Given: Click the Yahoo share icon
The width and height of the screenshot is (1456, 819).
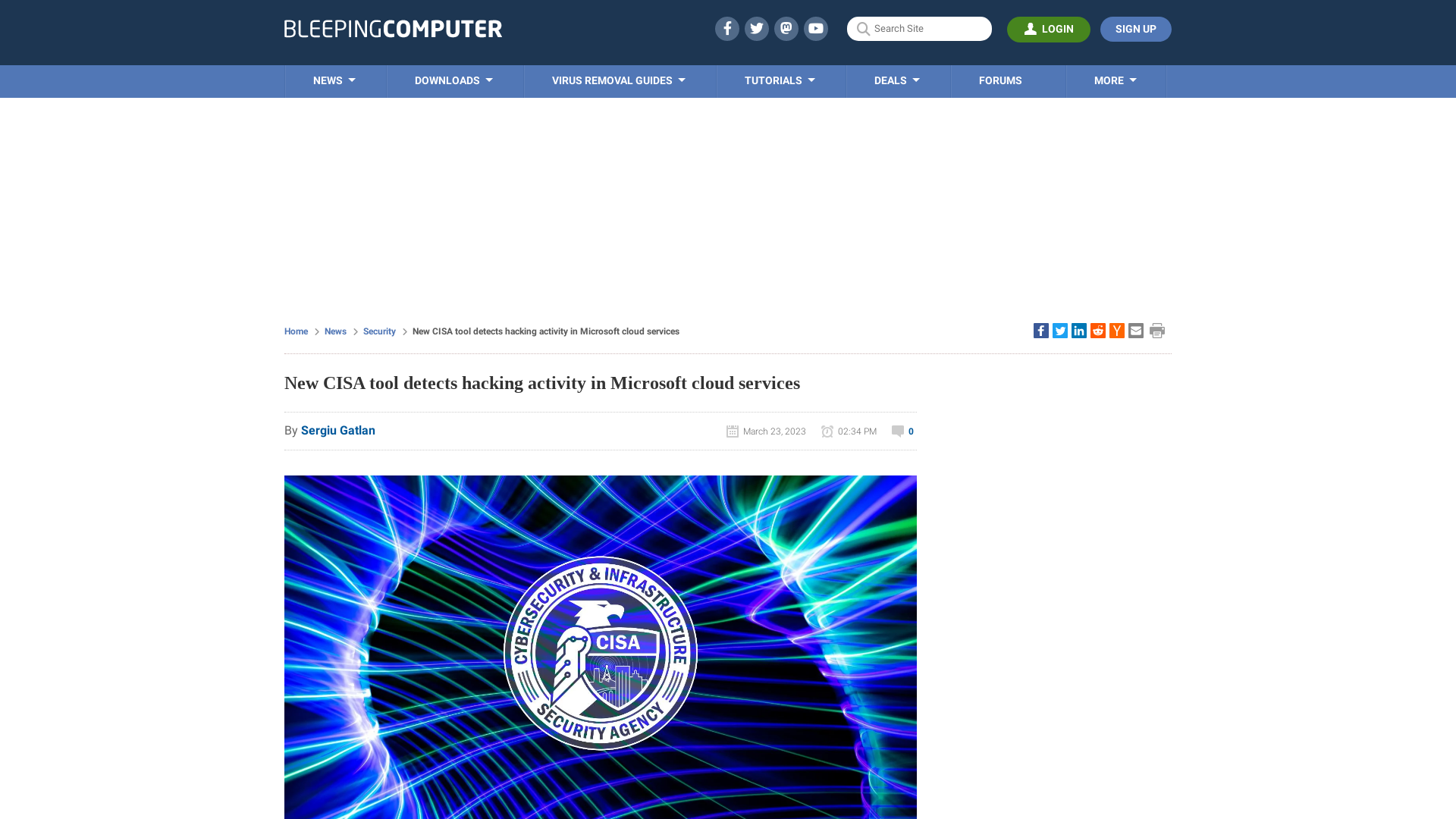Looking at the screenshot, I should click(x=1116, y=330).
